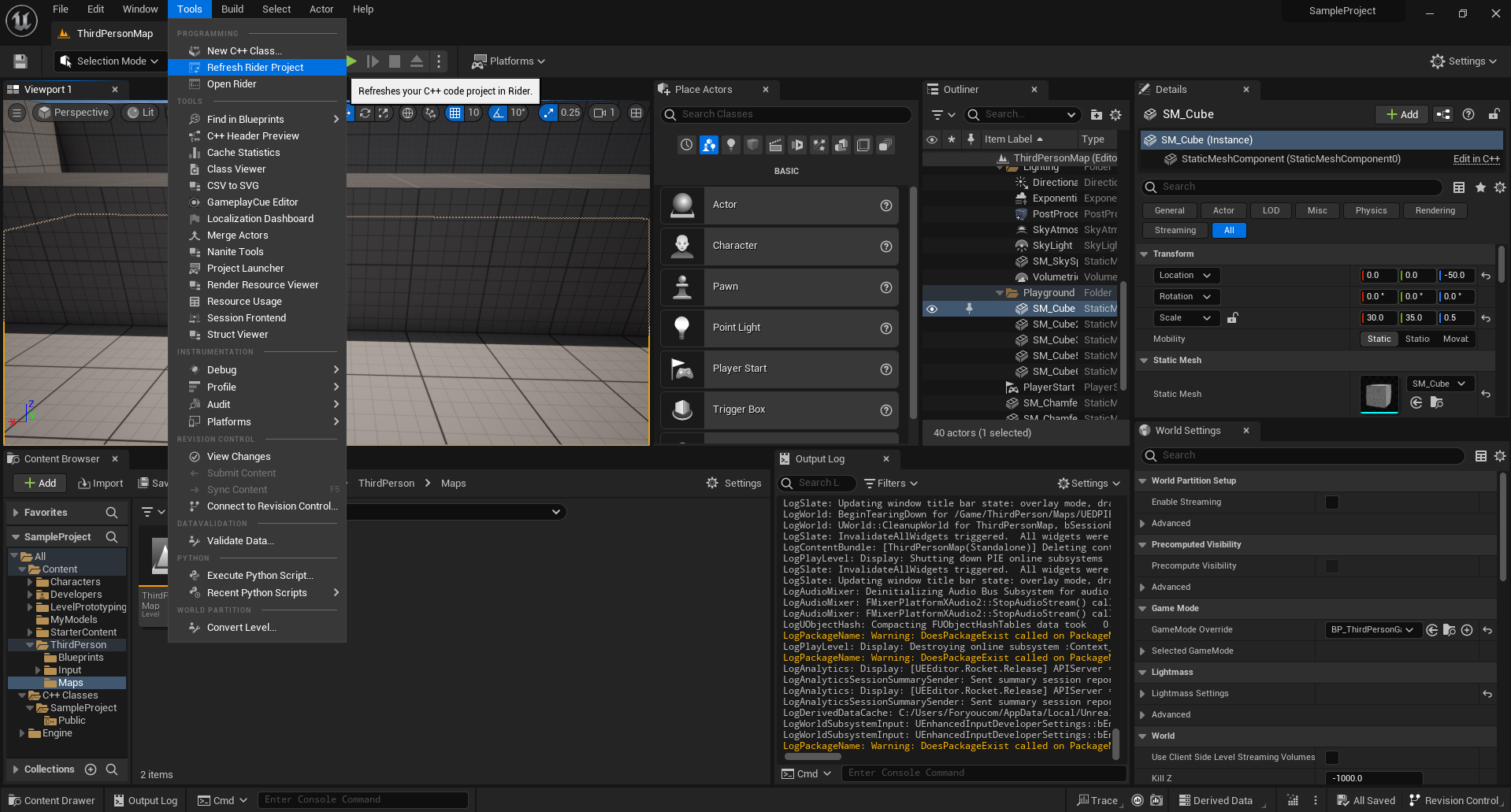The width and height of the screenshot is (1511, 812).
Task: Click the world/local coordinate globe icon
Action: click(x=407, y=113)
